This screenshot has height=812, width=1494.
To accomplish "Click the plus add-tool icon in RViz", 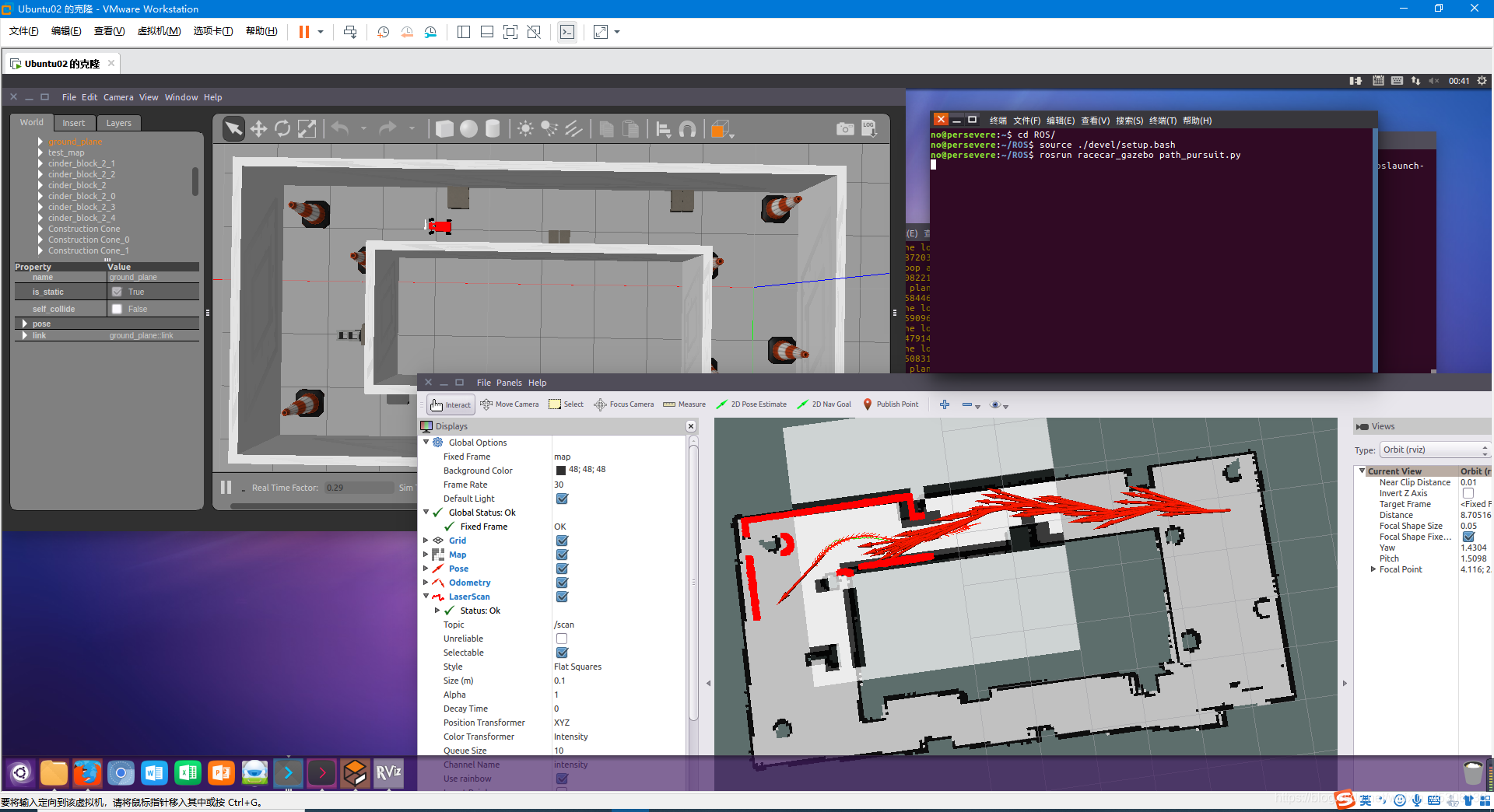I will (945, 404).
